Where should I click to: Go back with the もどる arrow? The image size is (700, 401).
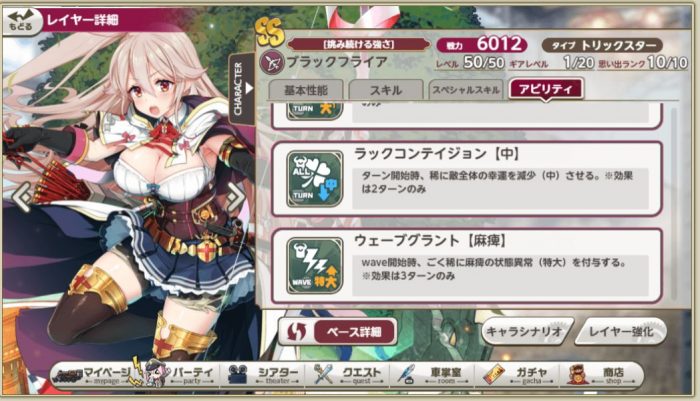tap(21, 21)
